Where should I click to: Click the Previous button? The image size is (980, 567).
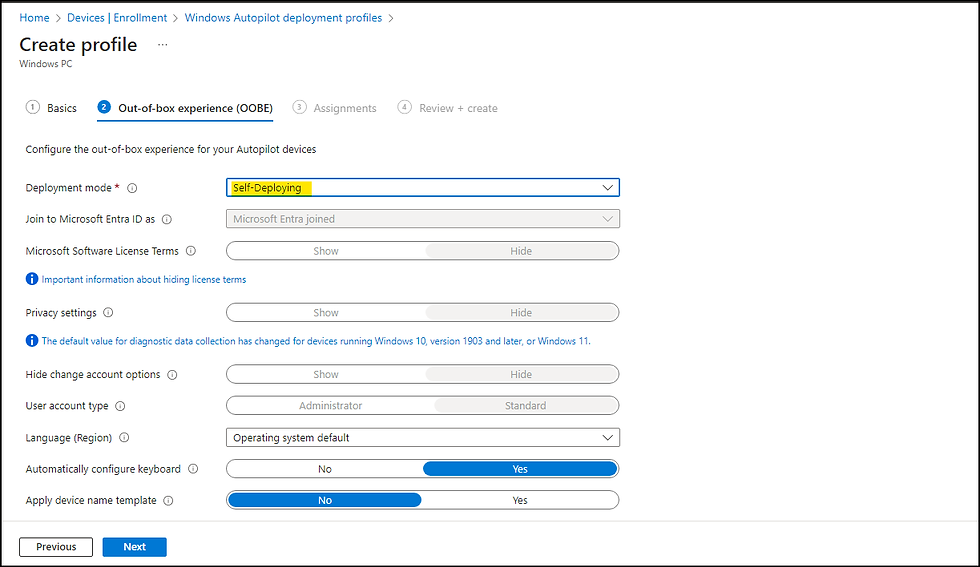pyautogui.click(x=56, y=547)
